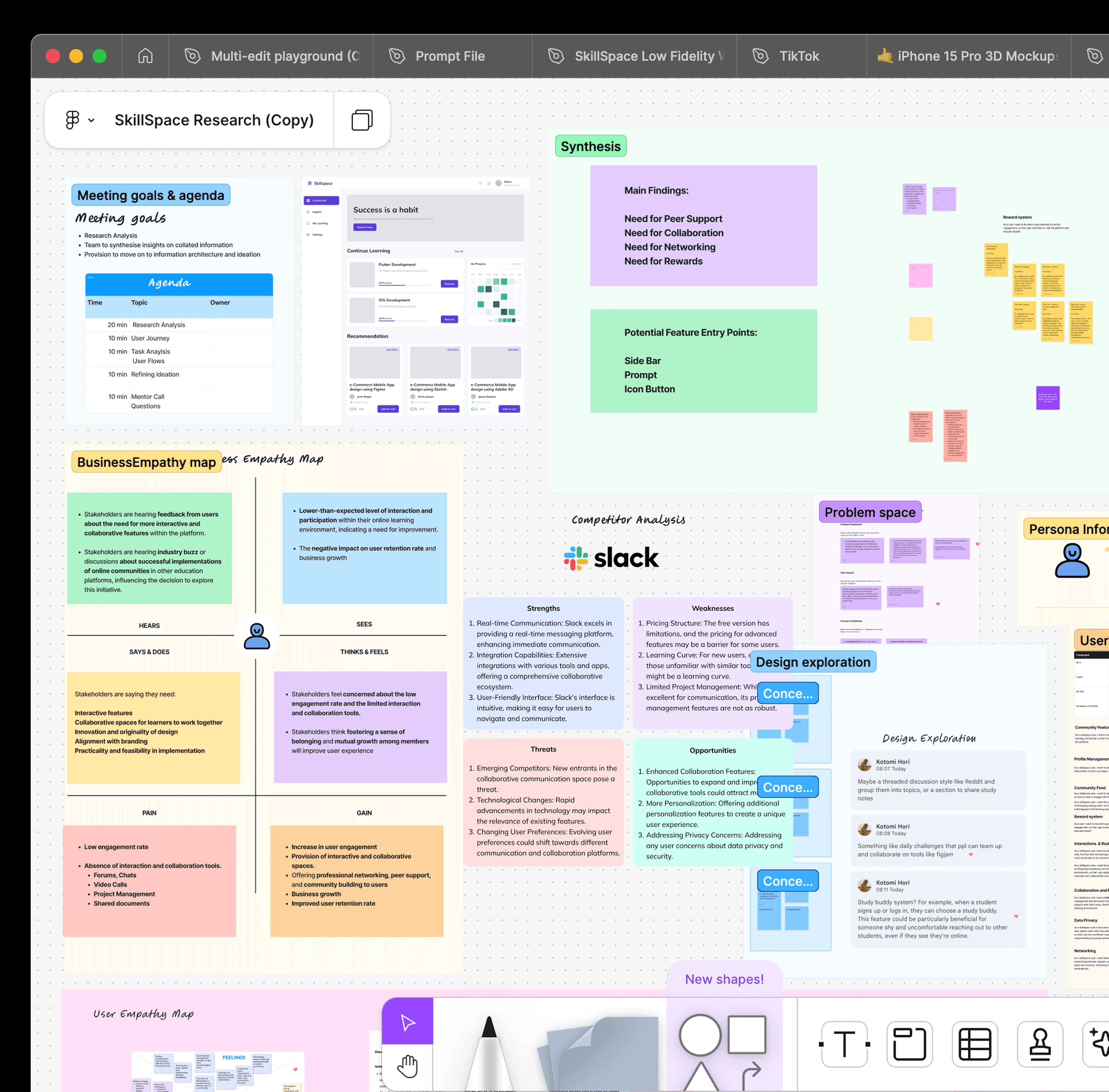Select the Section tool
Image resolution: width=1109 pixels, height=1092 pixels.
click(909, 1044)
